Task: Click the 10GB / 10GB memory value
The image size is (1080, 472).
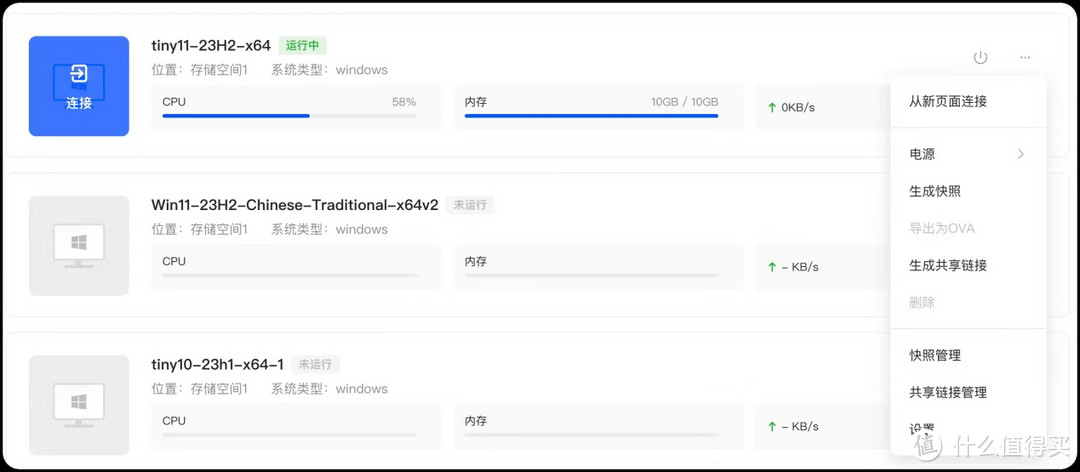Action: 685,102
